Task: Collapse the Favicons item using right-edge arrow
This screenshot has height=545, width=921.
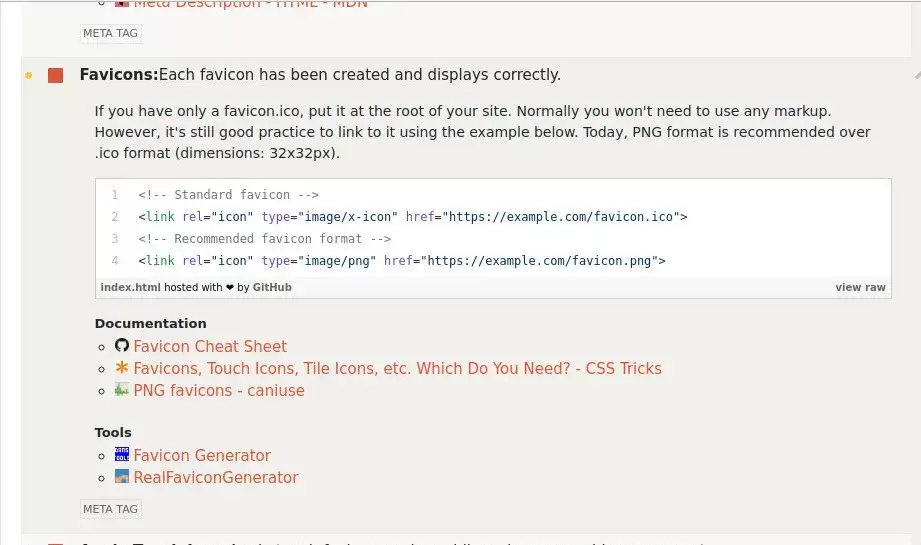Action: coord(915,75)
